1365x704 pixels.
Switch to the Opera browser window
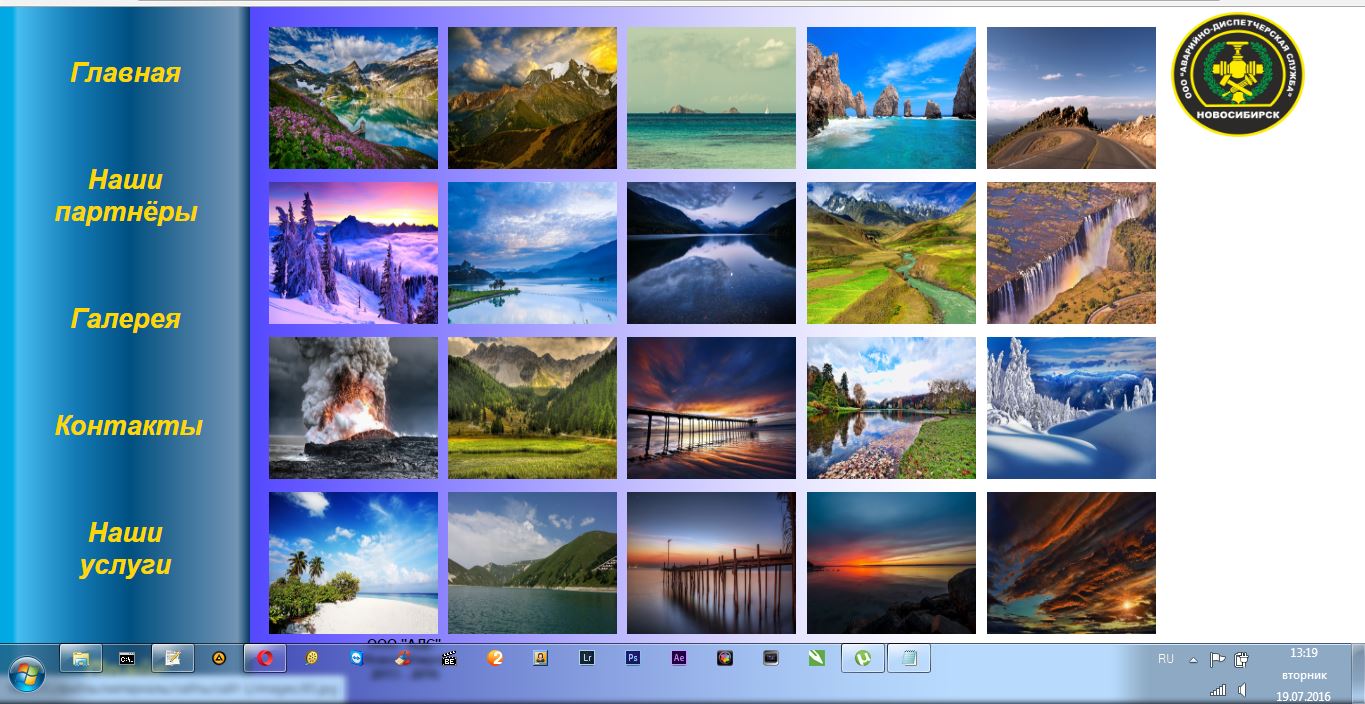(x=265, y=658)
